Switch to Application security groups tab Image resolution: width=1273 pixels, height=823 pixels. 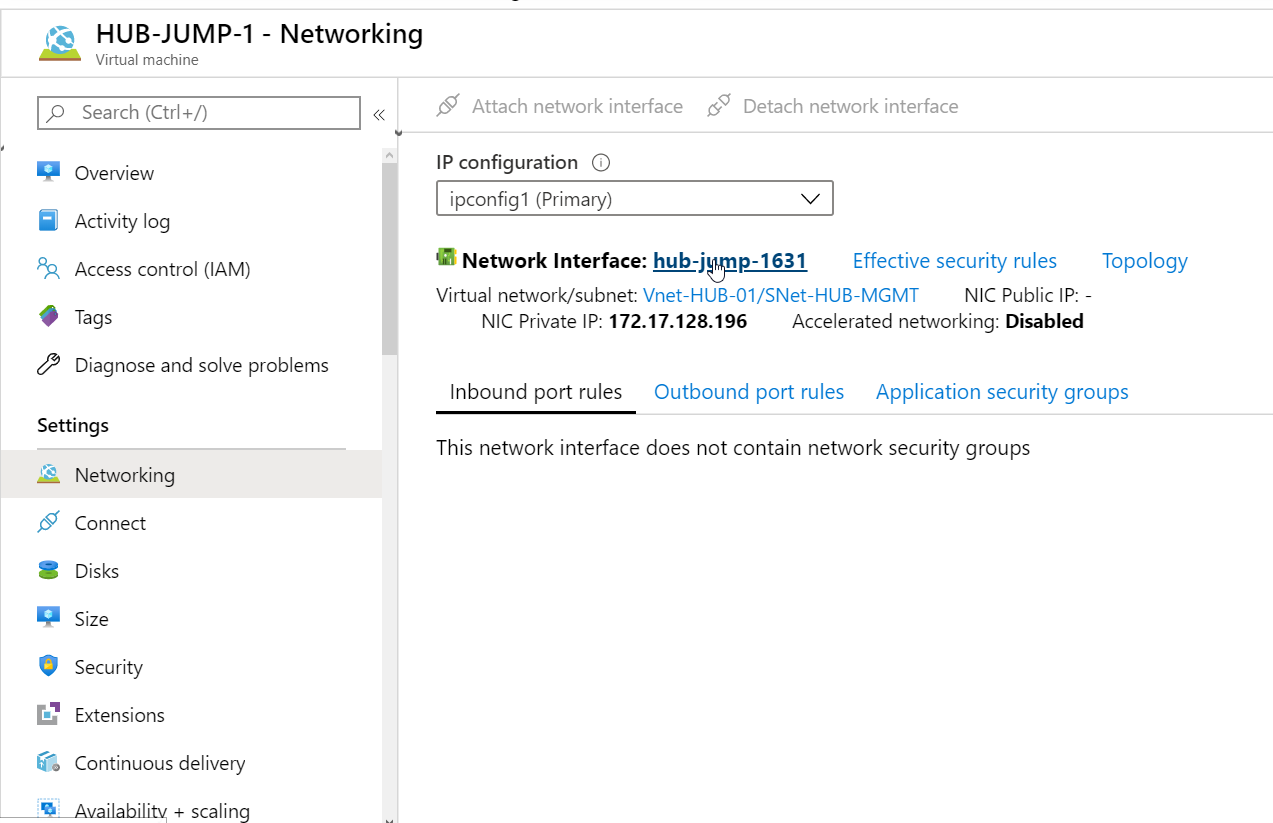(x=1002, y=392)
